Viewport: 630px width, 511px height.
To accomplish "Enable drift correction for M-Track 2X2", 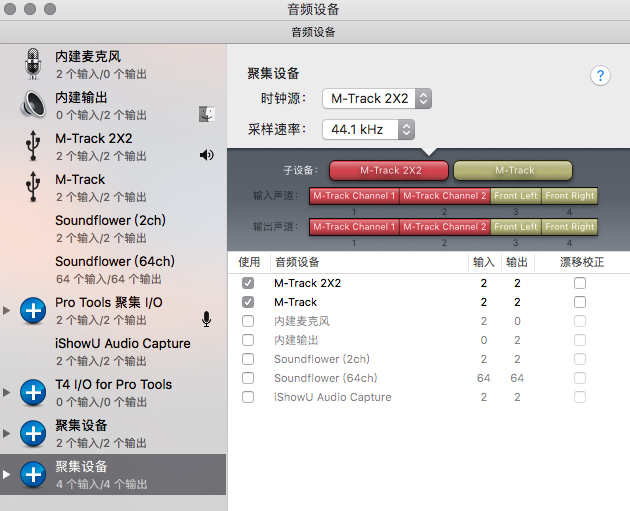I will click(x=580, y=283).
